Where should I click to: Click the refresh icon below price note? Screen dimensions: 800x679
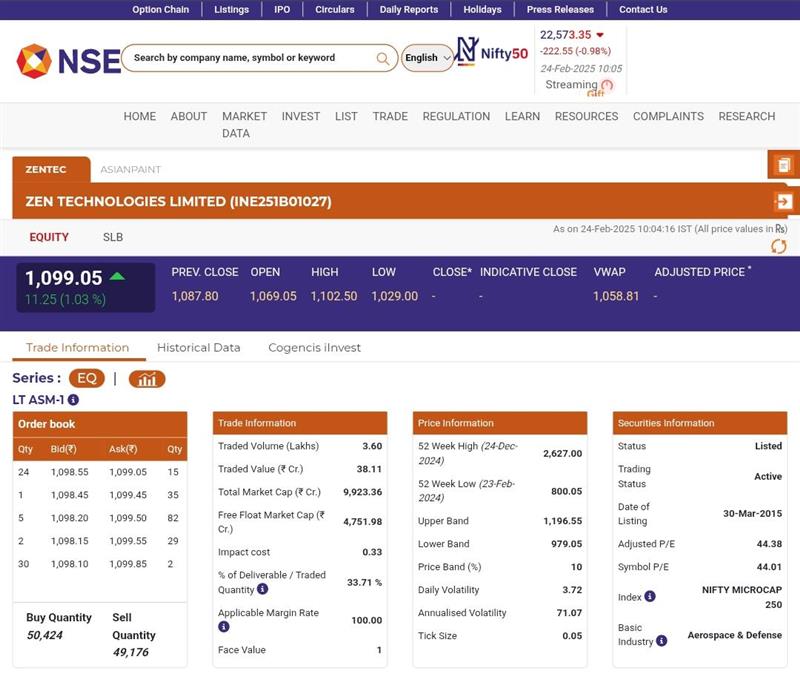778,246
